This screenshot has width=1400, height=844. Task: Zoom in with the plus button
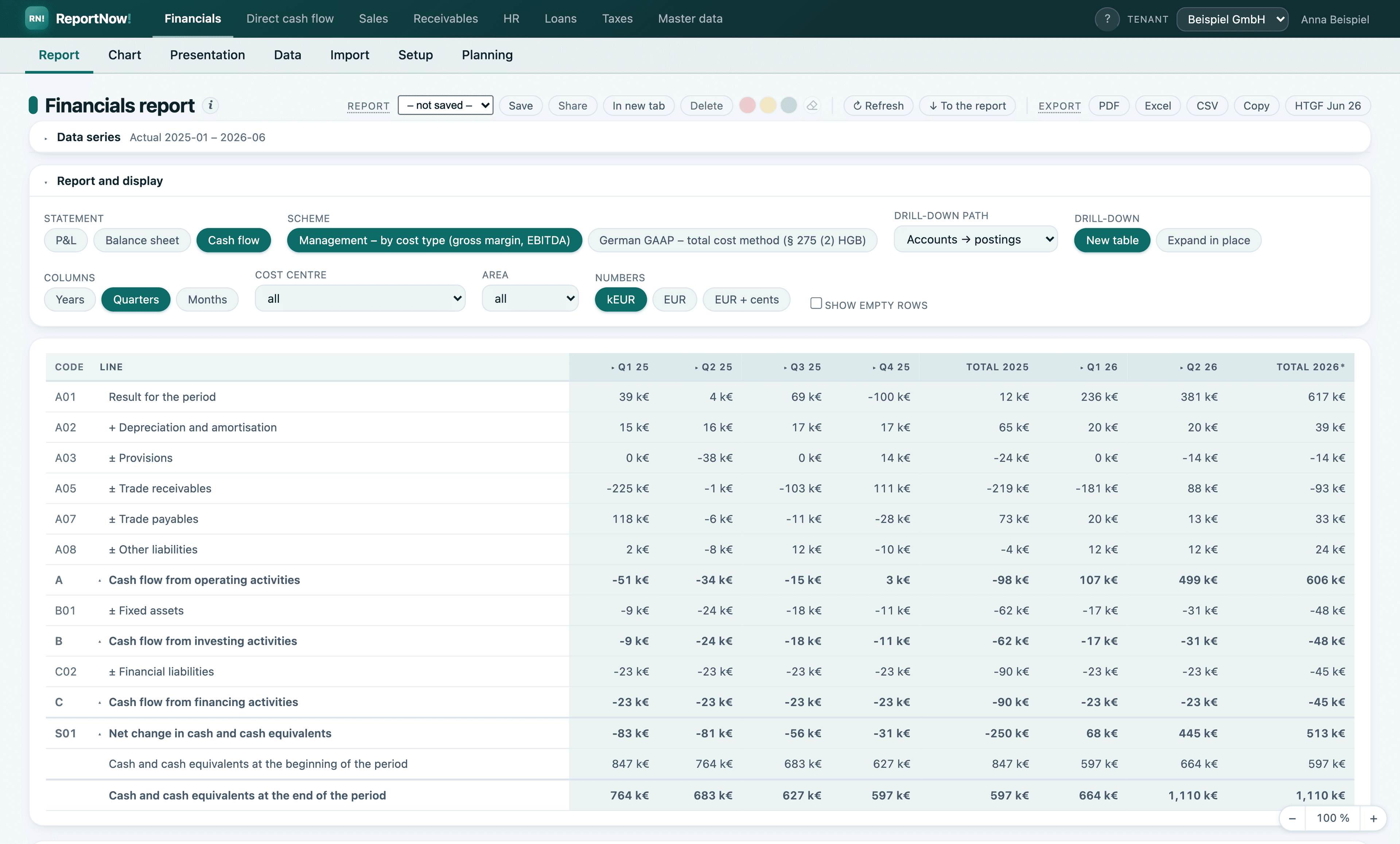tap(1373, 818)
